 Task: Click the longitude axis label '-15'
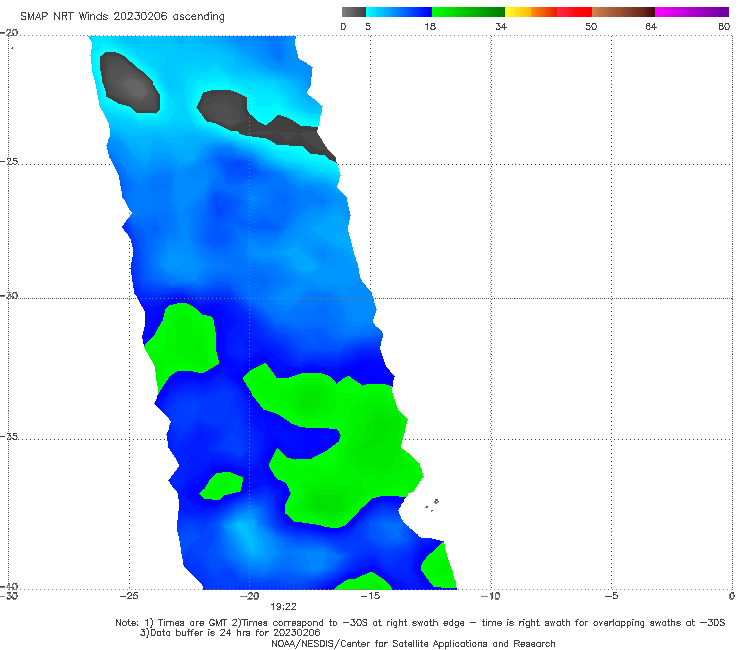point(370,596)
